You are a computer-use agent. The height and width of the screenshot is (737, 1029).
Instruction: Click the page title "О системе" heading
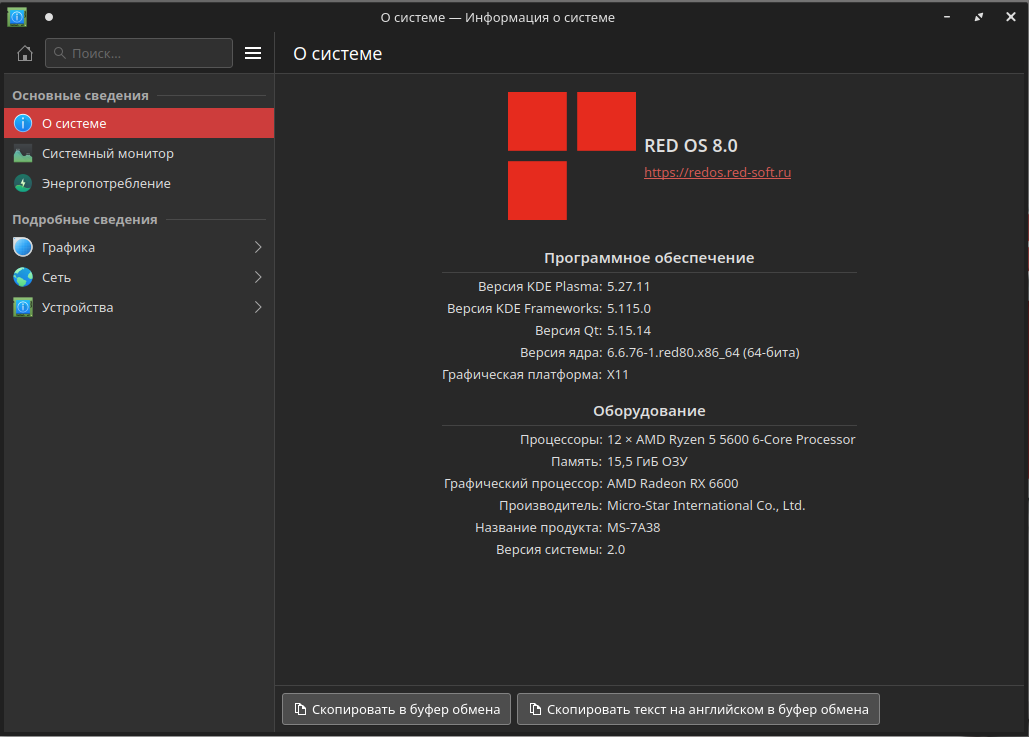337,54
